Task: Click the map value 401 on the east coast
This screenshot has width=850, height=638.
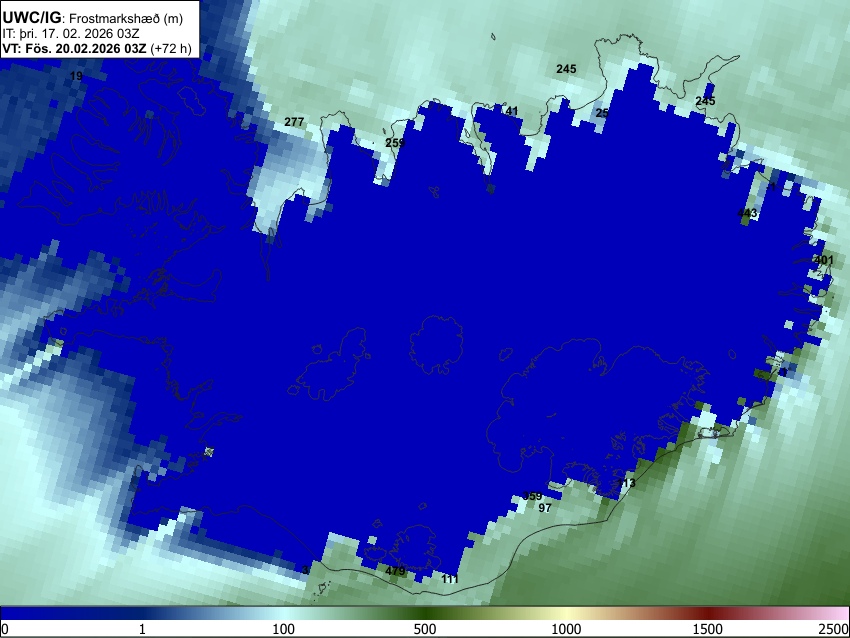Action: [x=823, y=260]
